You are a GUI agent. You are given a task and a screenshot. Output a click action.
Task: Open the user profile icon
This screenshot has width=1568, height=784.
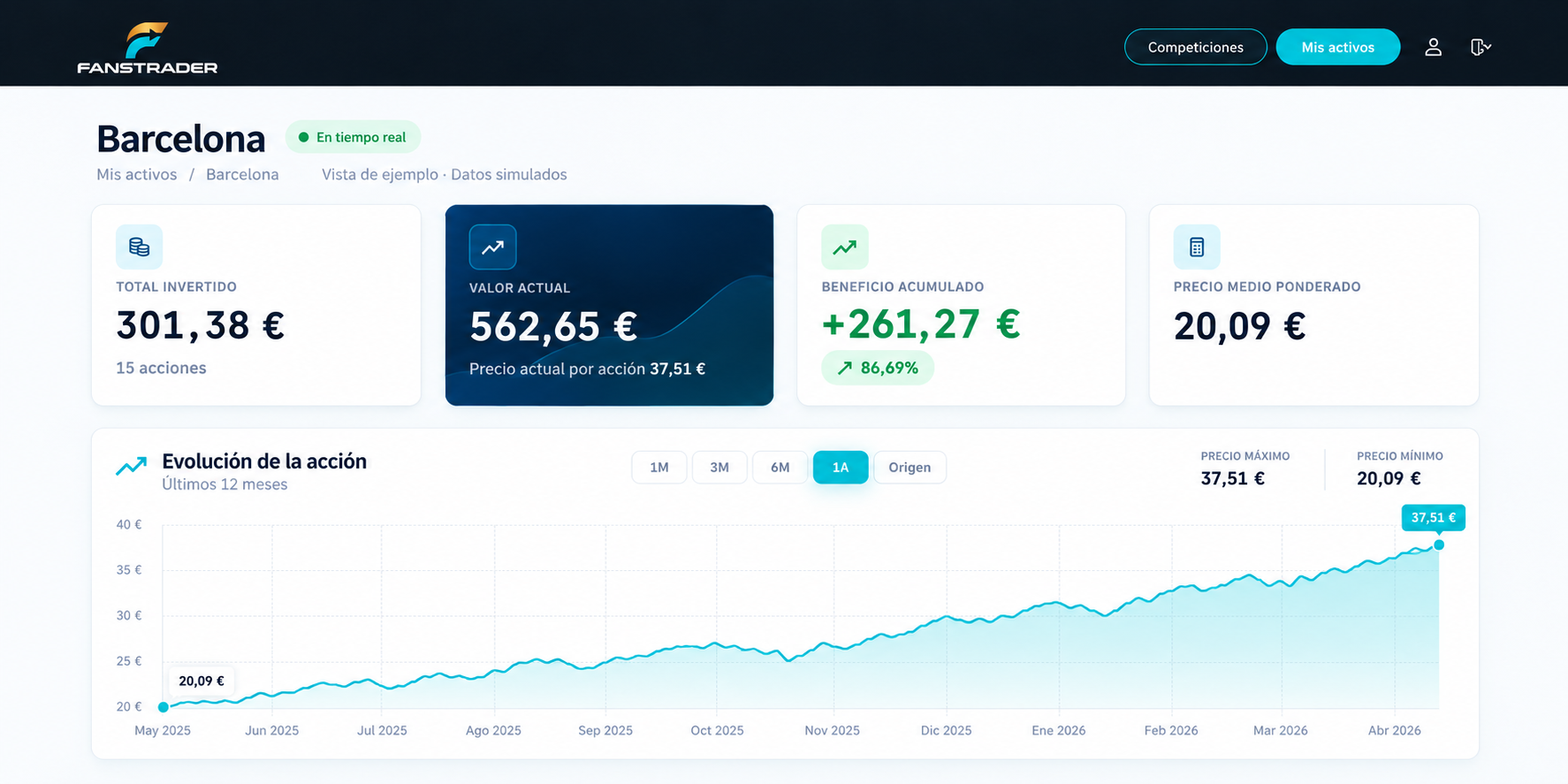pyautogui.click(x=1433, y=47)
